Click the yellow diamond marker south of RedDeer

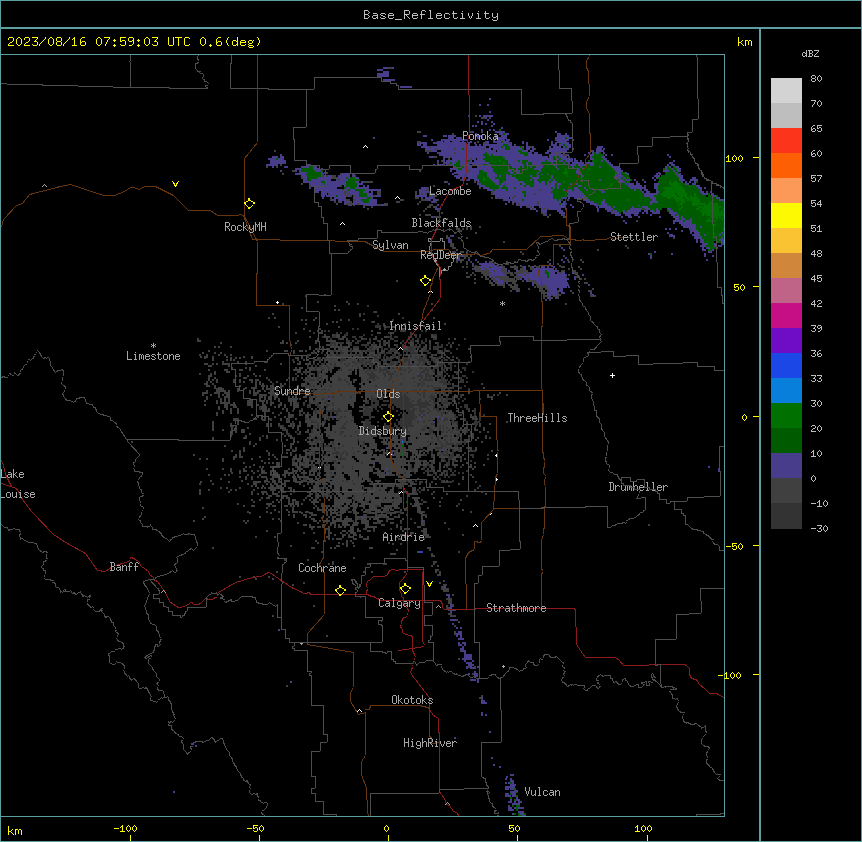pyautogui.click(x=425, y=281)
